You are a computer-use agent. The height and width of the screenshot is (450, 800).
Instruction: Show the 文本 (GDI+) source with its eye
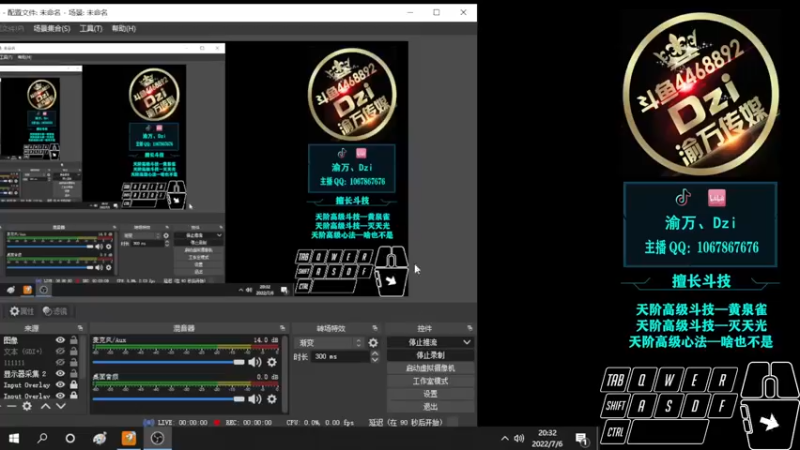60,351
